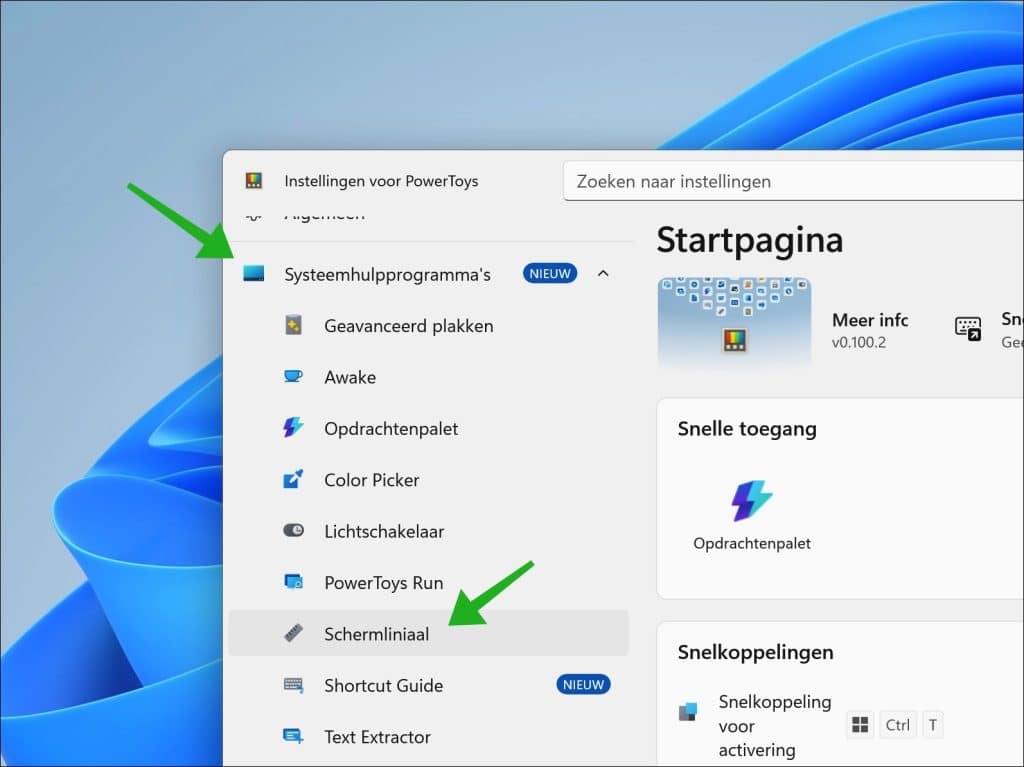This screenshot has height=767, width=1024.
Task: Launch Opdrachtenpalet from Snelle toegang
Action: click(x=752, y=515)
